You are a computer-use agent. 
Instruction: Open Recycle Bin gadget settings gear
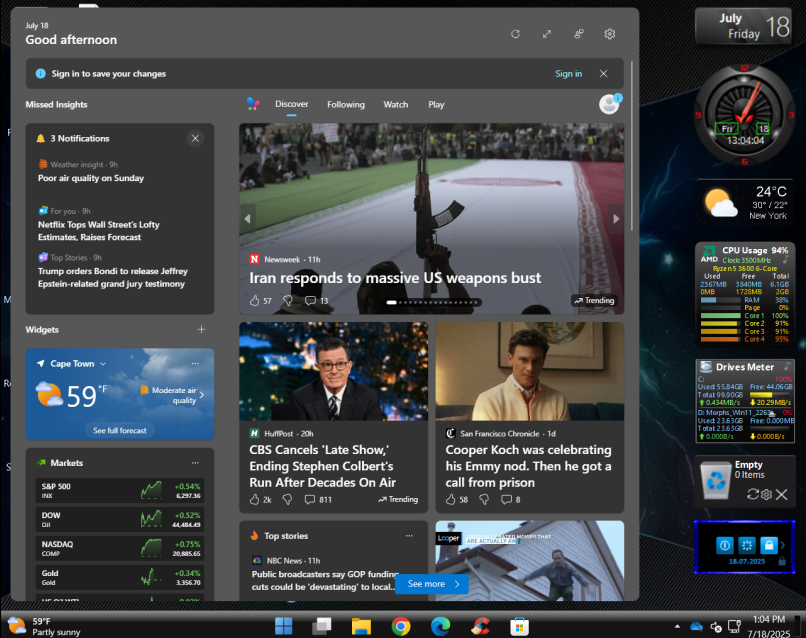[x=766, y=494]
